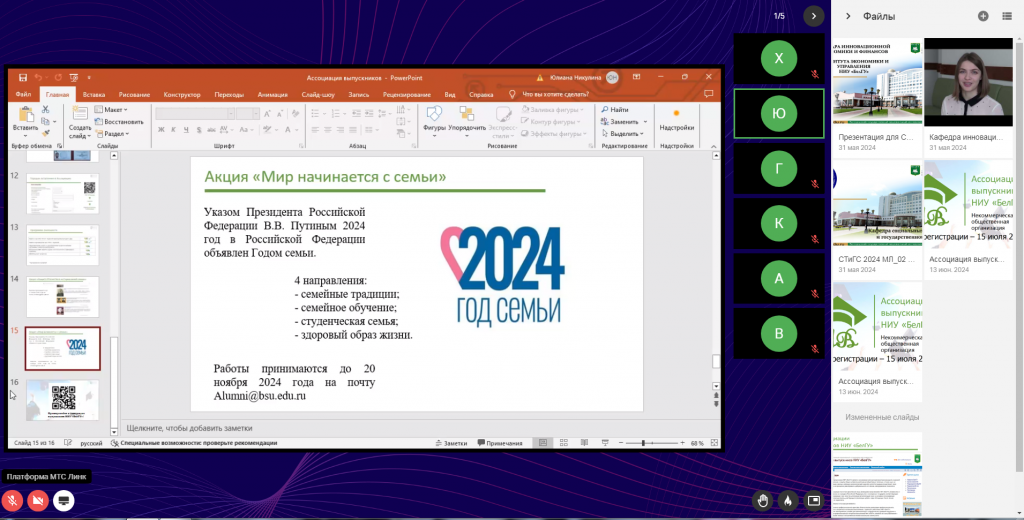Open the Фигуры shapes gallery
The height and width of the screenshot is (520, 1024).
point(434,121)
